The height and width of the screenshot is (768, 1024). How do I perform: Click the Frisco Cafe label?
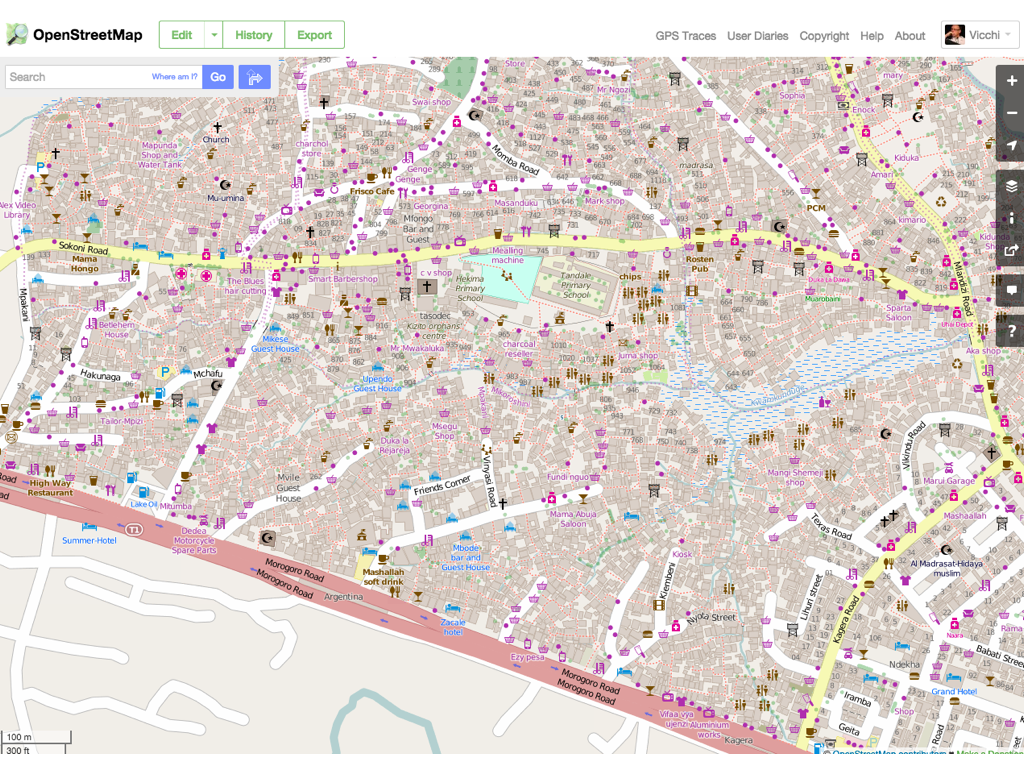[372, 191]
